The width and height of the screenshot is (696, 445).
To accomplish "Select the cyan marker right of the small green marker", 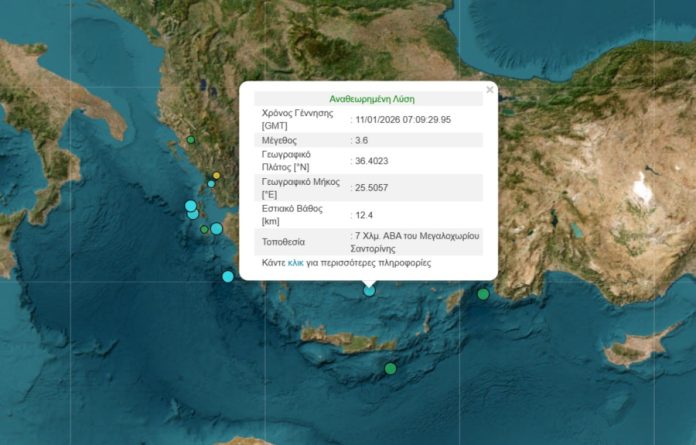I will coord(216,229).
